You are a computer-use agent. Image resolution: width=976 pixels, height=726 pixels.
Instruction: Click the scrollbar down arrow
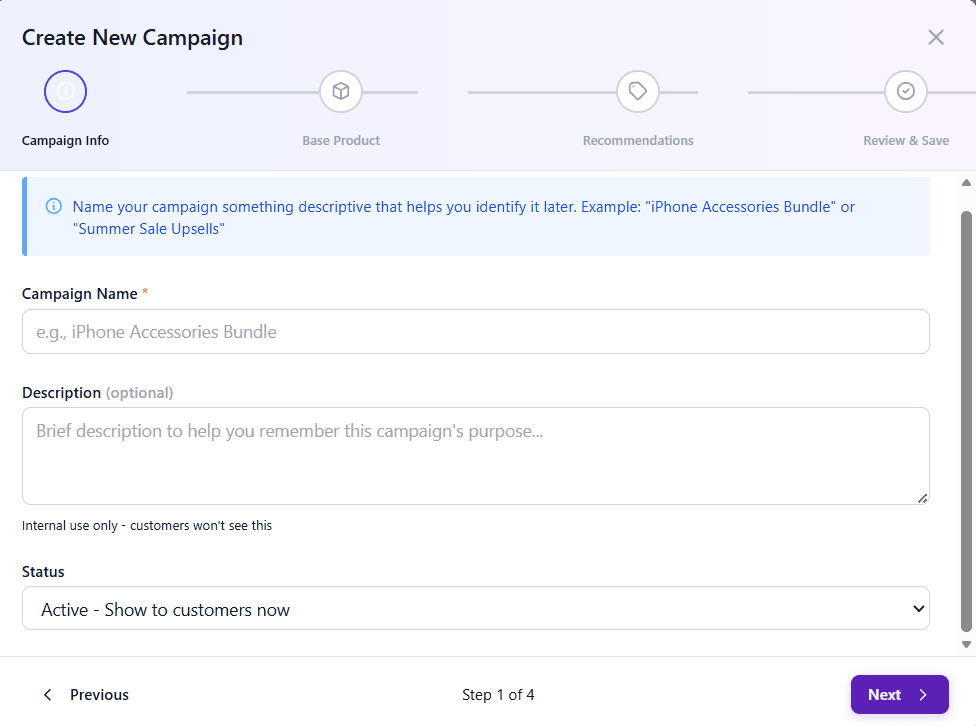coord(966,645)
